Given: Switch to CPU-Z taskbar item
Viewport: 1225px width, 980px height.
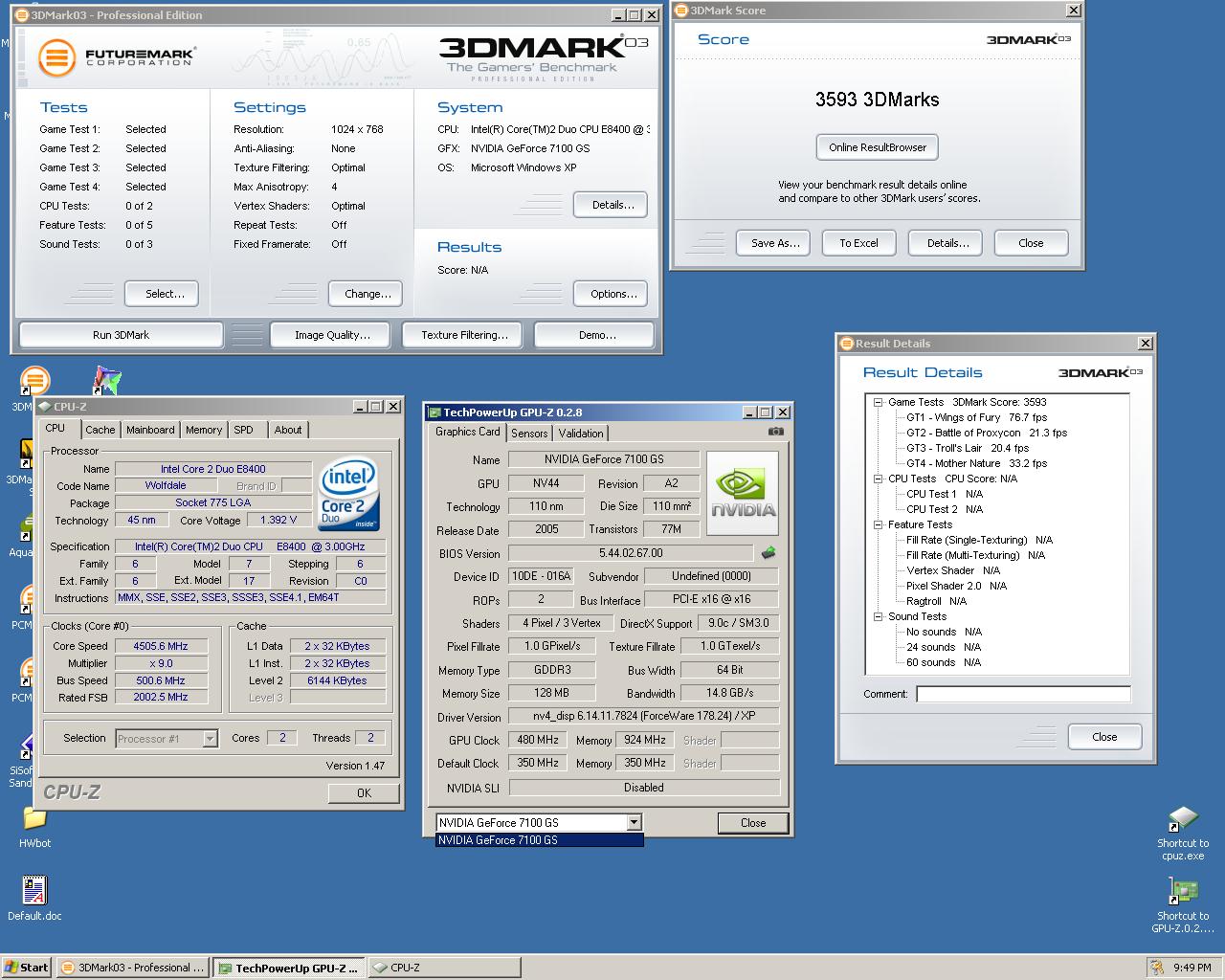Looking at the screenshot, I should click(444, 968).
